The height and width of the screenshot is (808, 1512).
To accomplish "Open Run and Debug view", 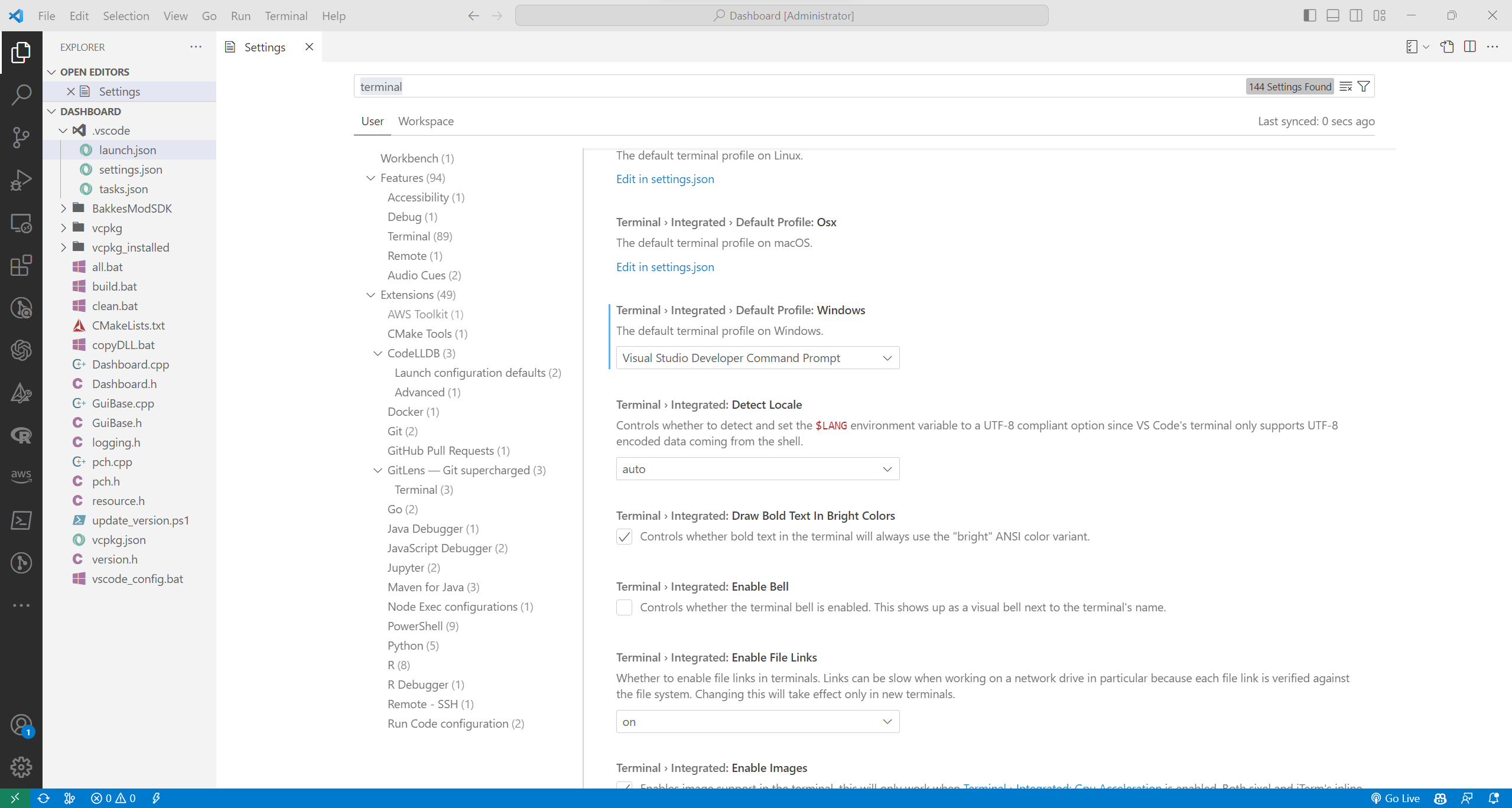I will click(x=21, y=180).
